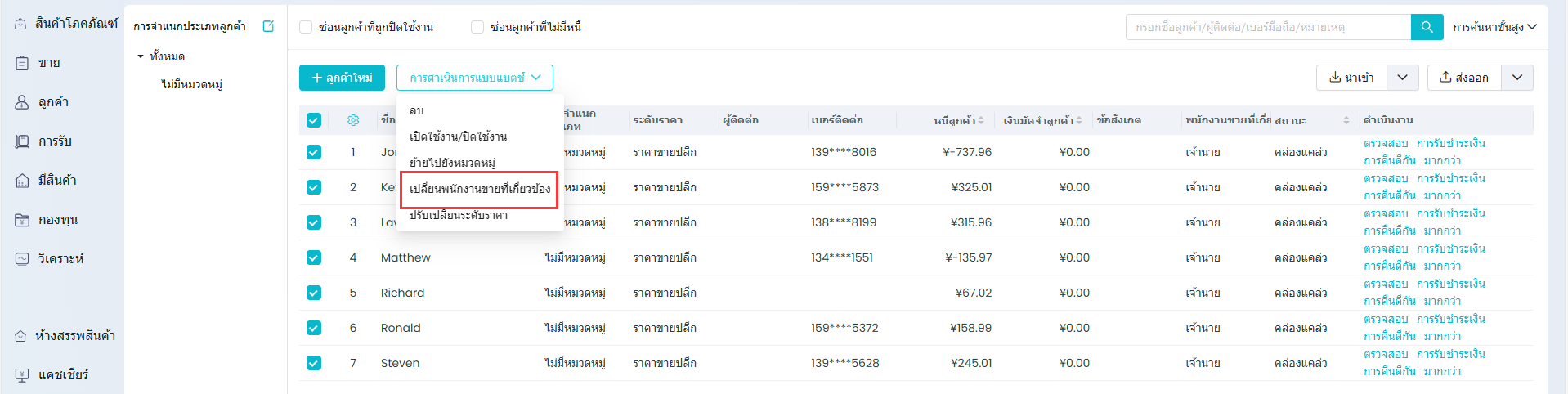Image resolution: width=1568 pixels, height=394 pixels.
Task: Sort by หนี้ลูกค้า column sort icon
Action: [x=981, y=120]
